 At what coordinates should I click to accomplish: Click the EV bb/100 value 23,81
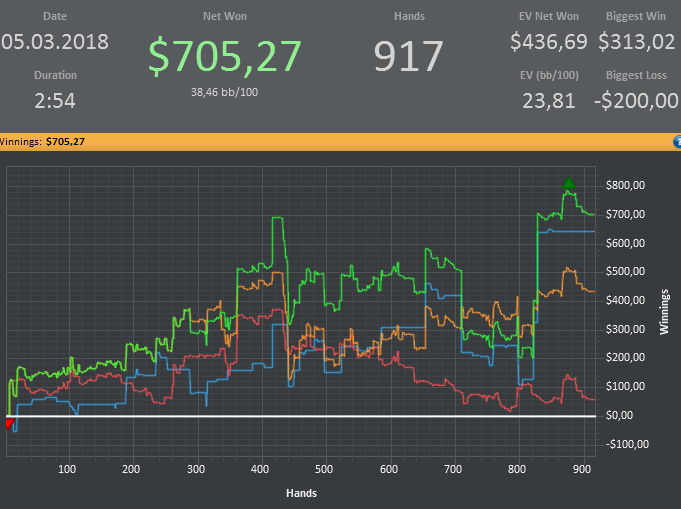pos(549,101)
